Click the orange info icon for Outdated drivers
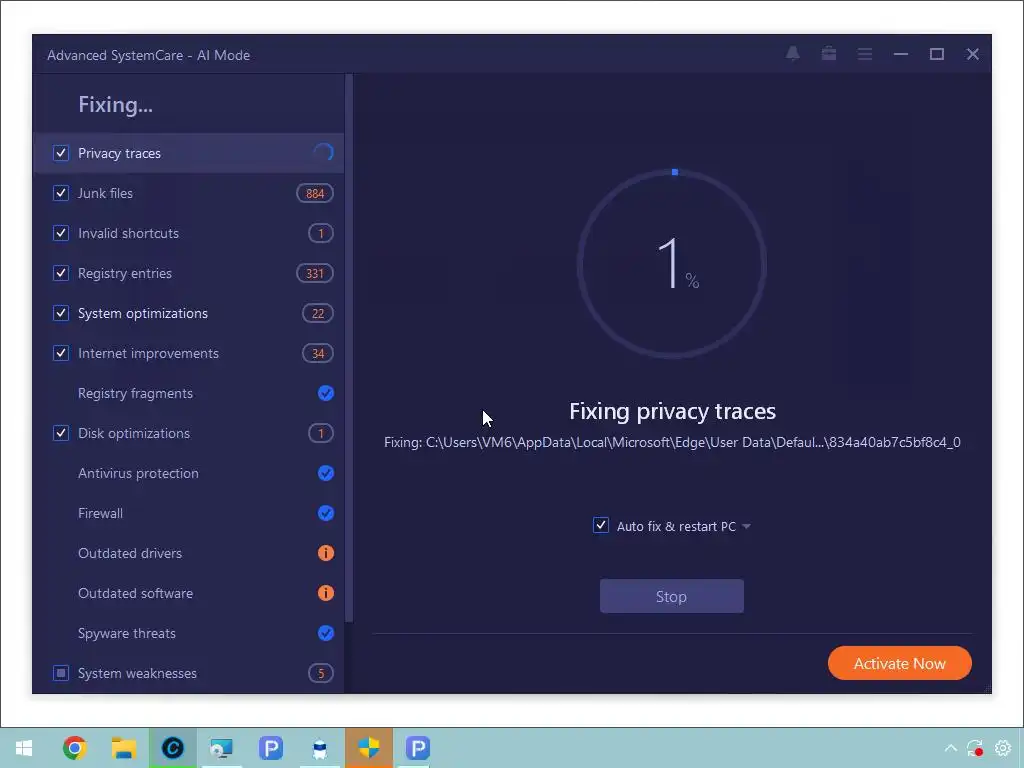The image size is (1024, 768). pyautogui.click(x=326, y=553)
